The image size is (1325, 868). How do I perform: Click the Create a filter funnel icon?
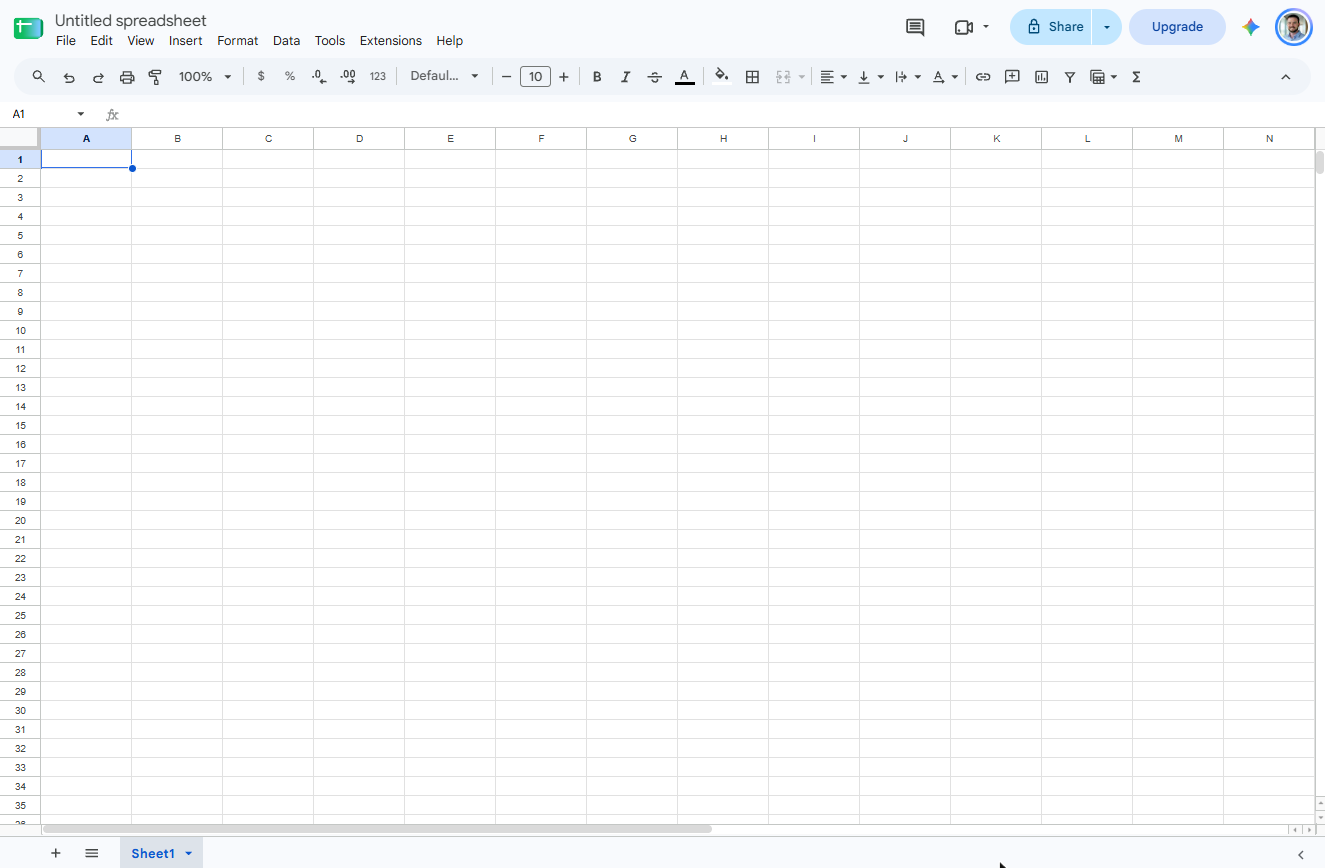[x=1070, y=77]
